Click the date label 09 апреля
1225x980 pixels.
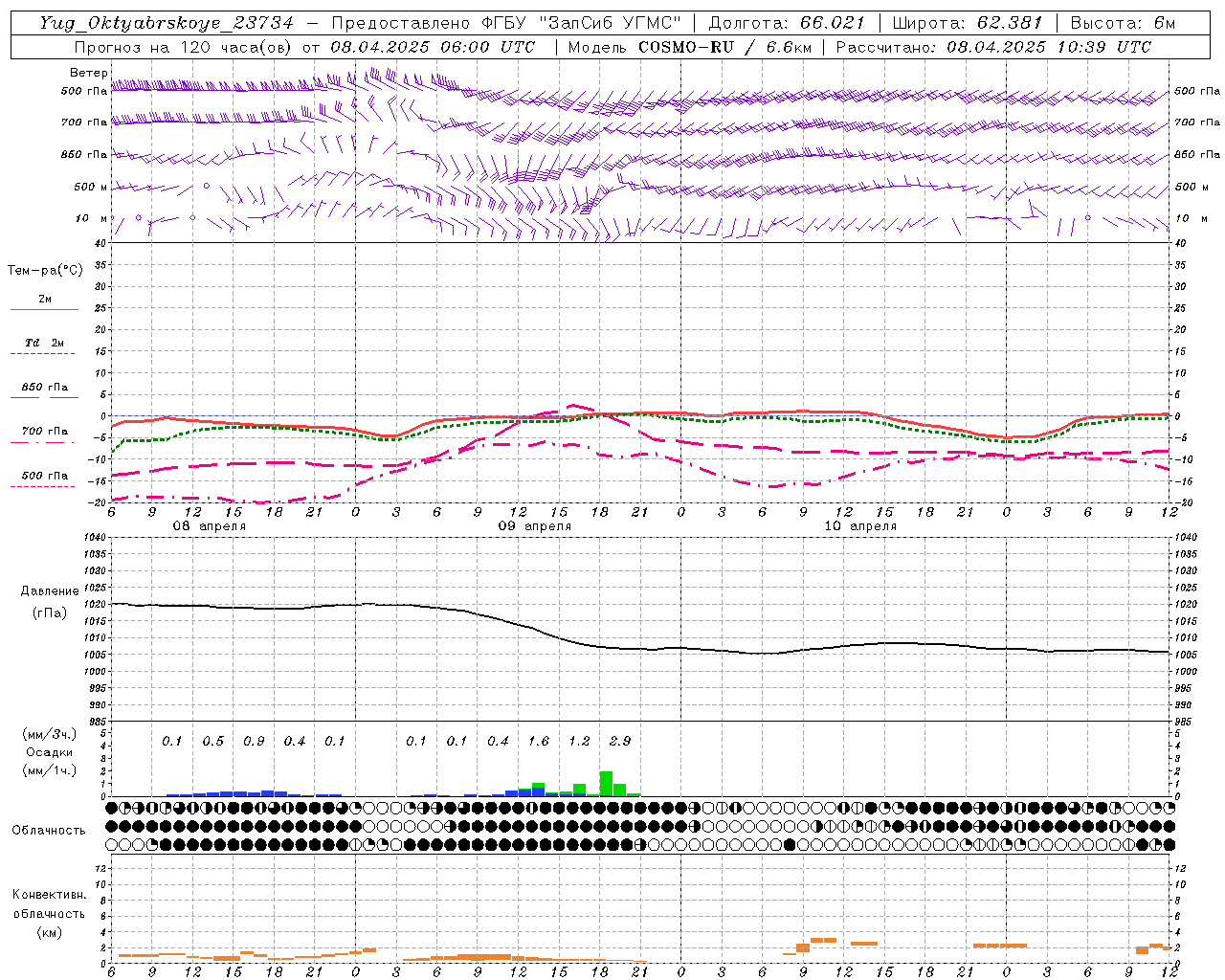point(534,526)
